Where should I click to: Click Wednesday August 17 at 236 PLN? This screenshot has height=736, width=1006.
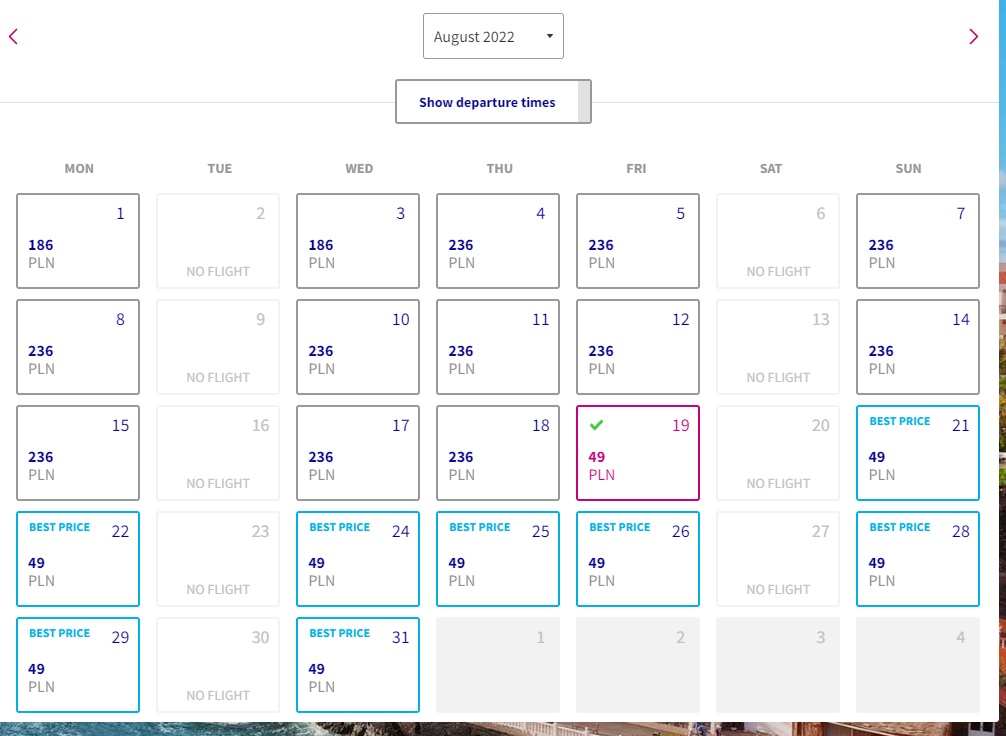(358, 452)
